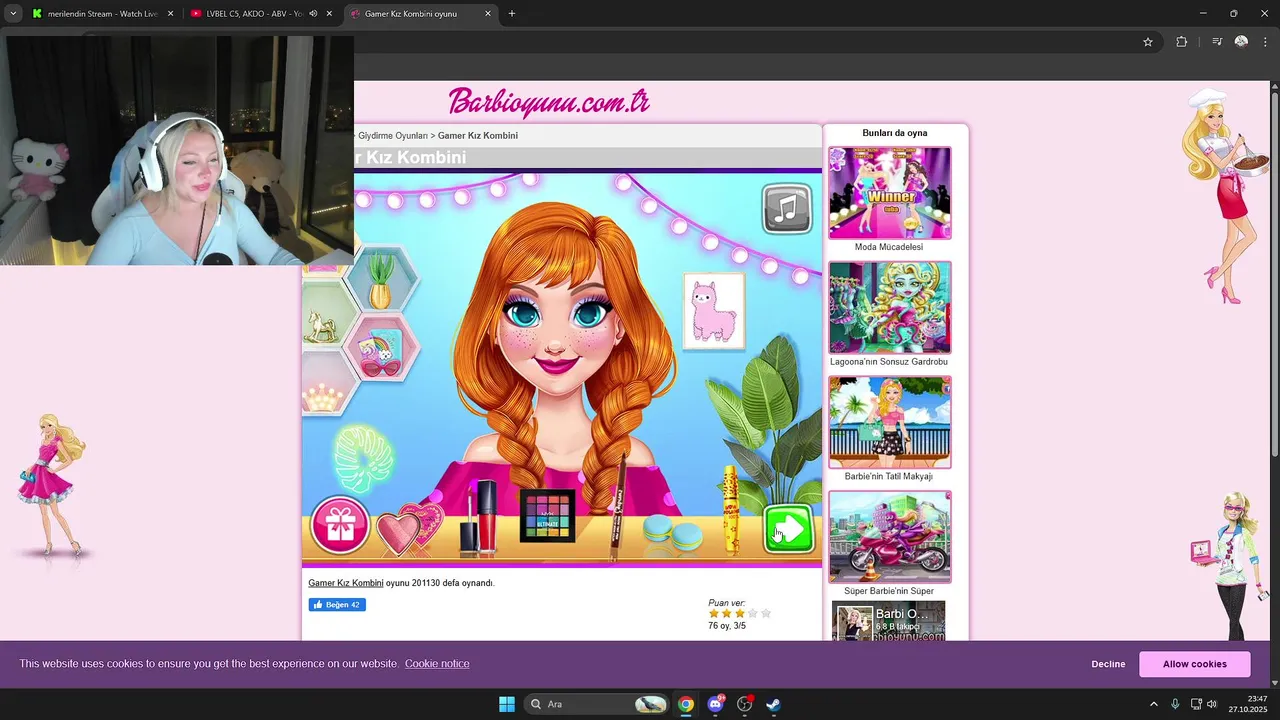1280x720 pixels.
Task: Rate the game four stars
Action: (x=753, y=614)
